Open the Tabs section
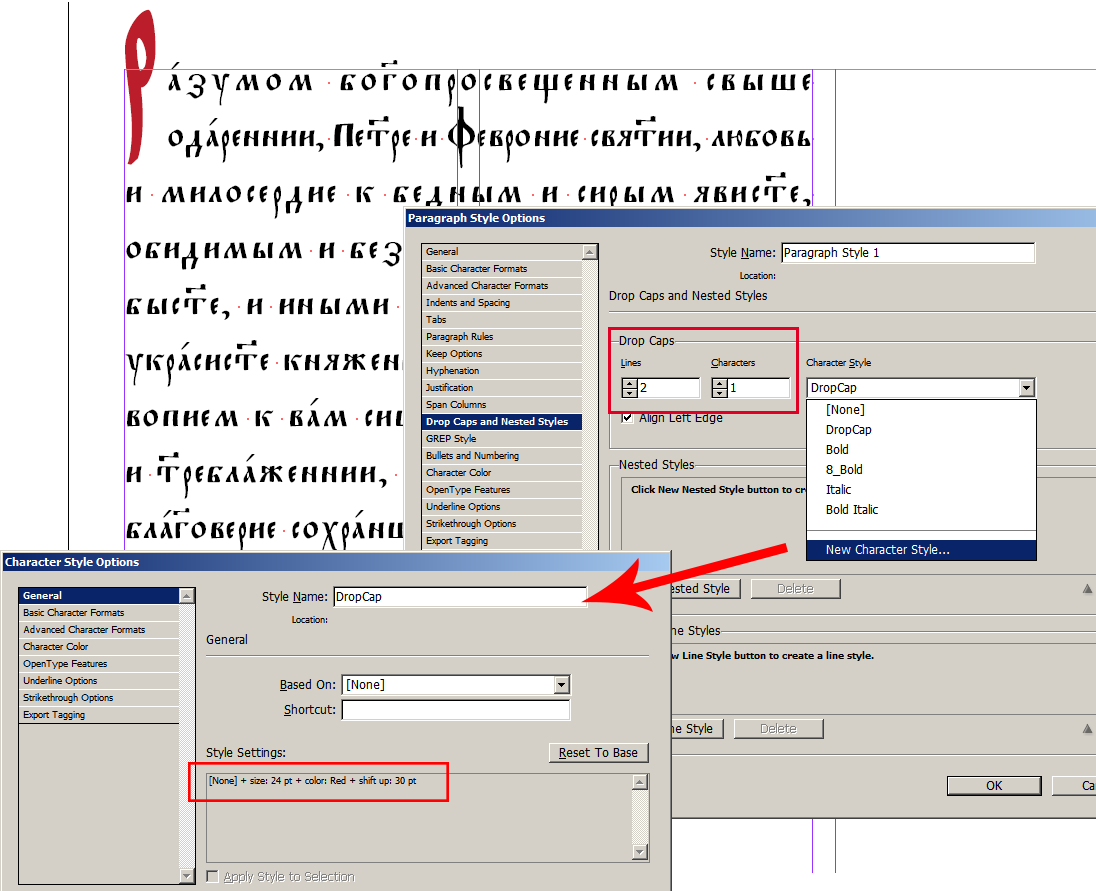This screenshot has width=1096, height=891. click(x=502, y=319)
